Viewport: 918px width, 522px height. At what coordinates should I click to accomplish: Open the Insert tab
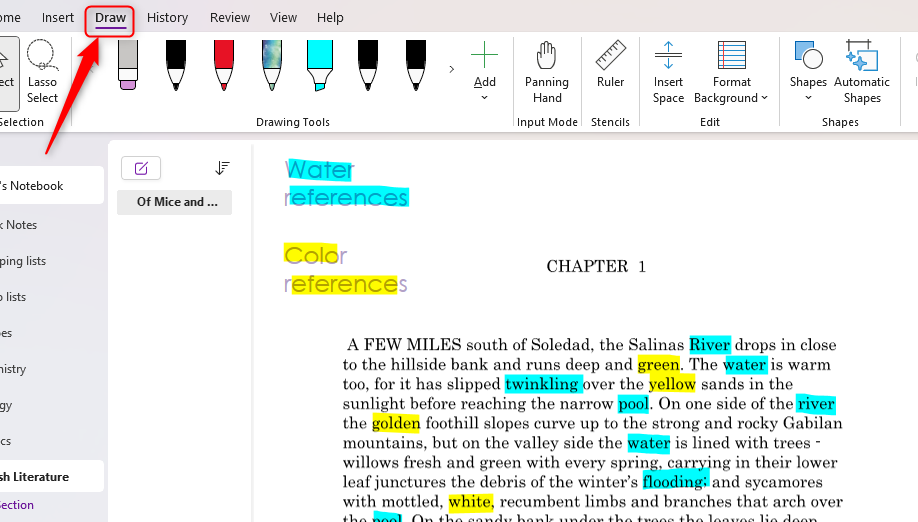pyautogui.click(x=58, y=18)
